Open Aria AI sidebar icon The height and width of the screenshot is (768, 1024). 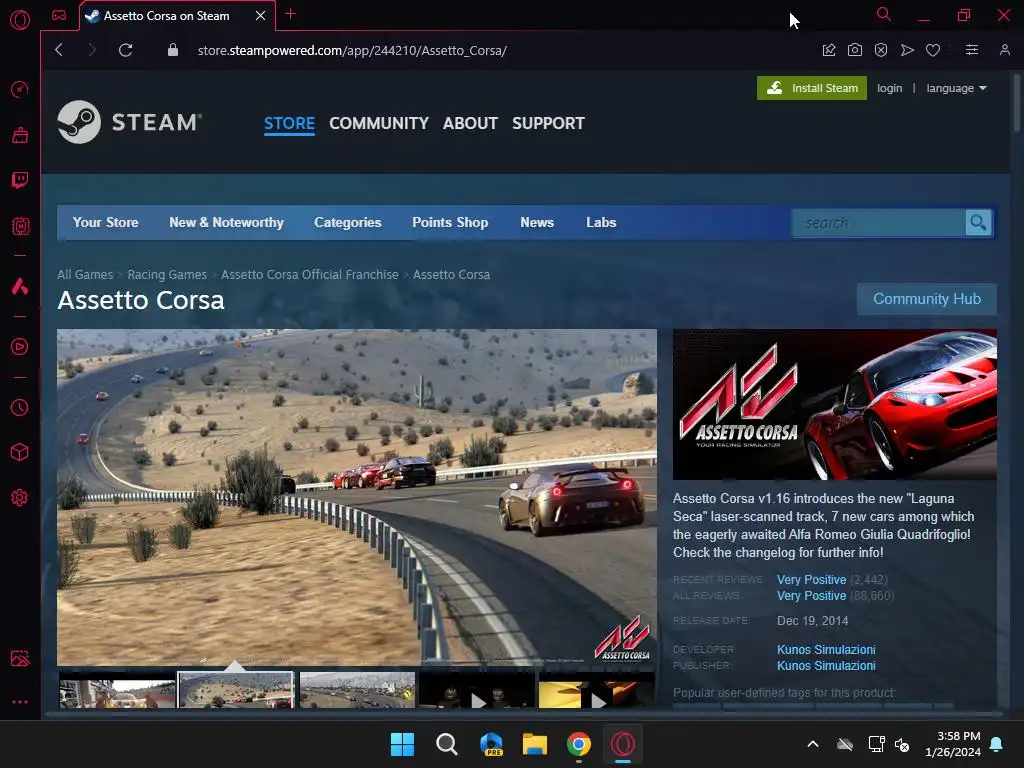point(20,286)
